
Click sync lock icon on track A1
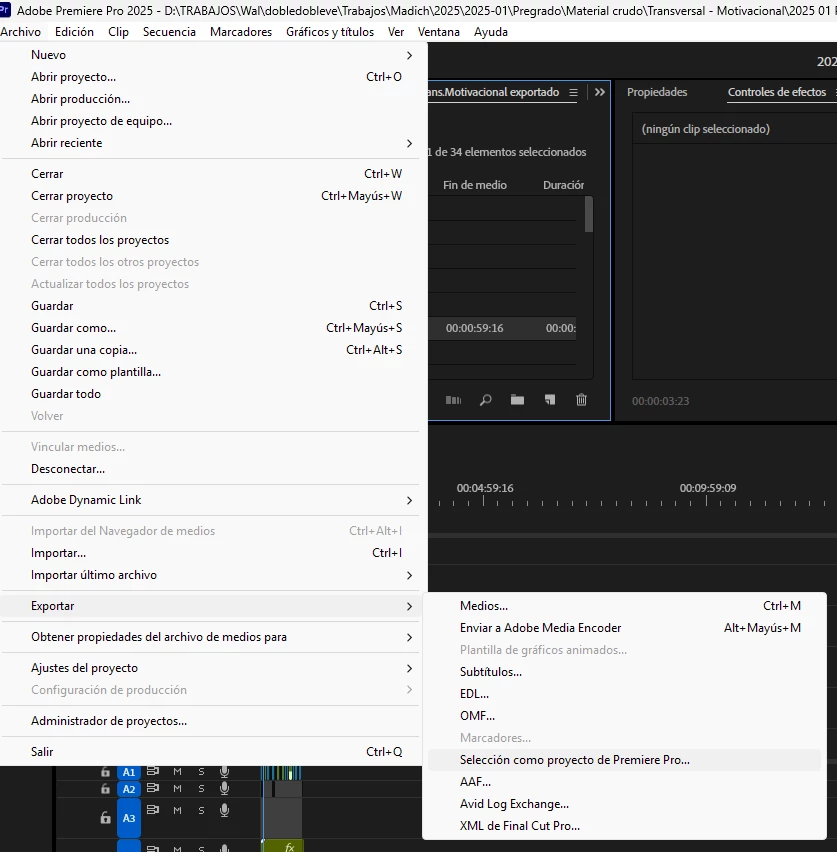click(x=153, y=771)
